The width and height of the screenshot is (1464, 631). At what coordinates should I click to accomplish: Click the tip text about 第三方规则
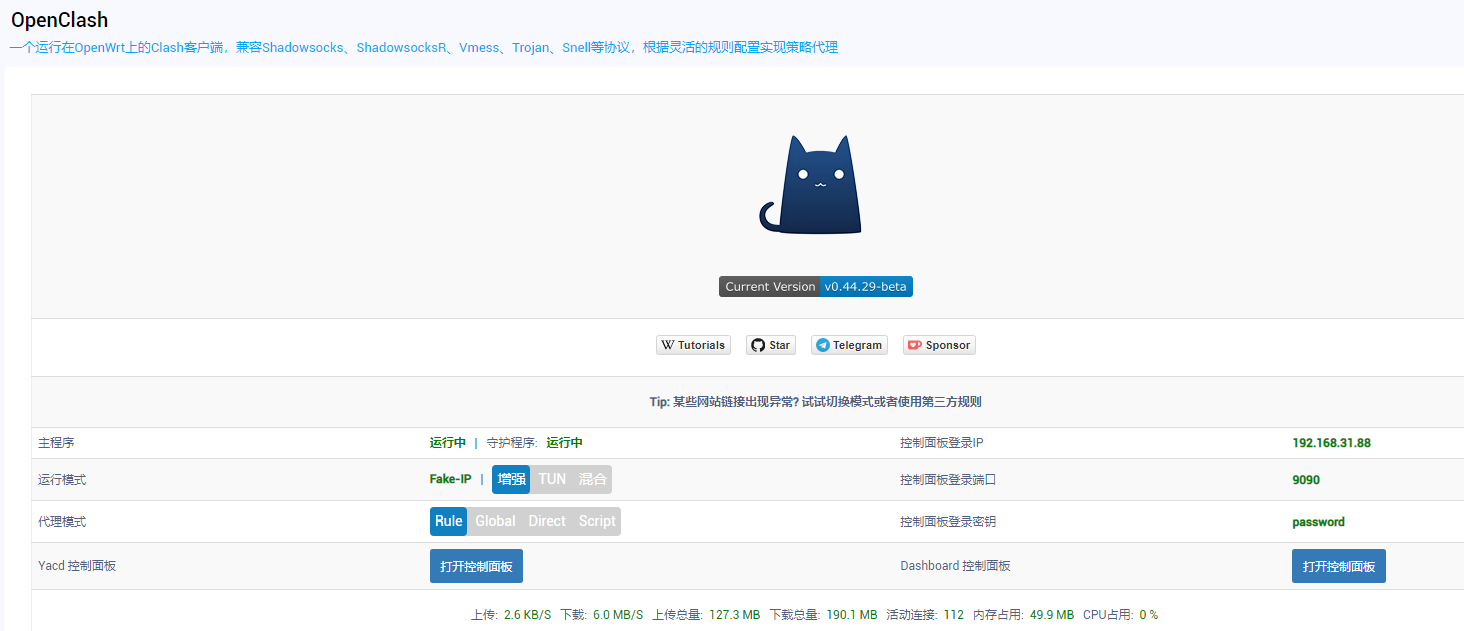coord(815,402)
